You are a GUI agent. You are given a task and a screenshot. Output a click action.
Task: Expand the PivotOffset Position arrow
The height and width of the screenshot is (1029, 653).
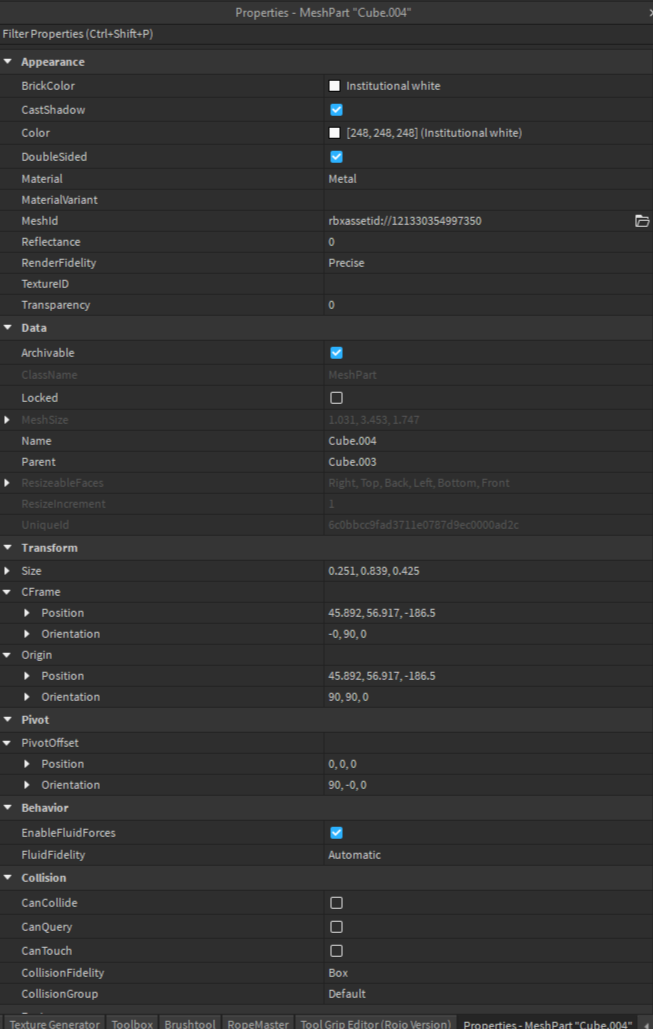27,764
